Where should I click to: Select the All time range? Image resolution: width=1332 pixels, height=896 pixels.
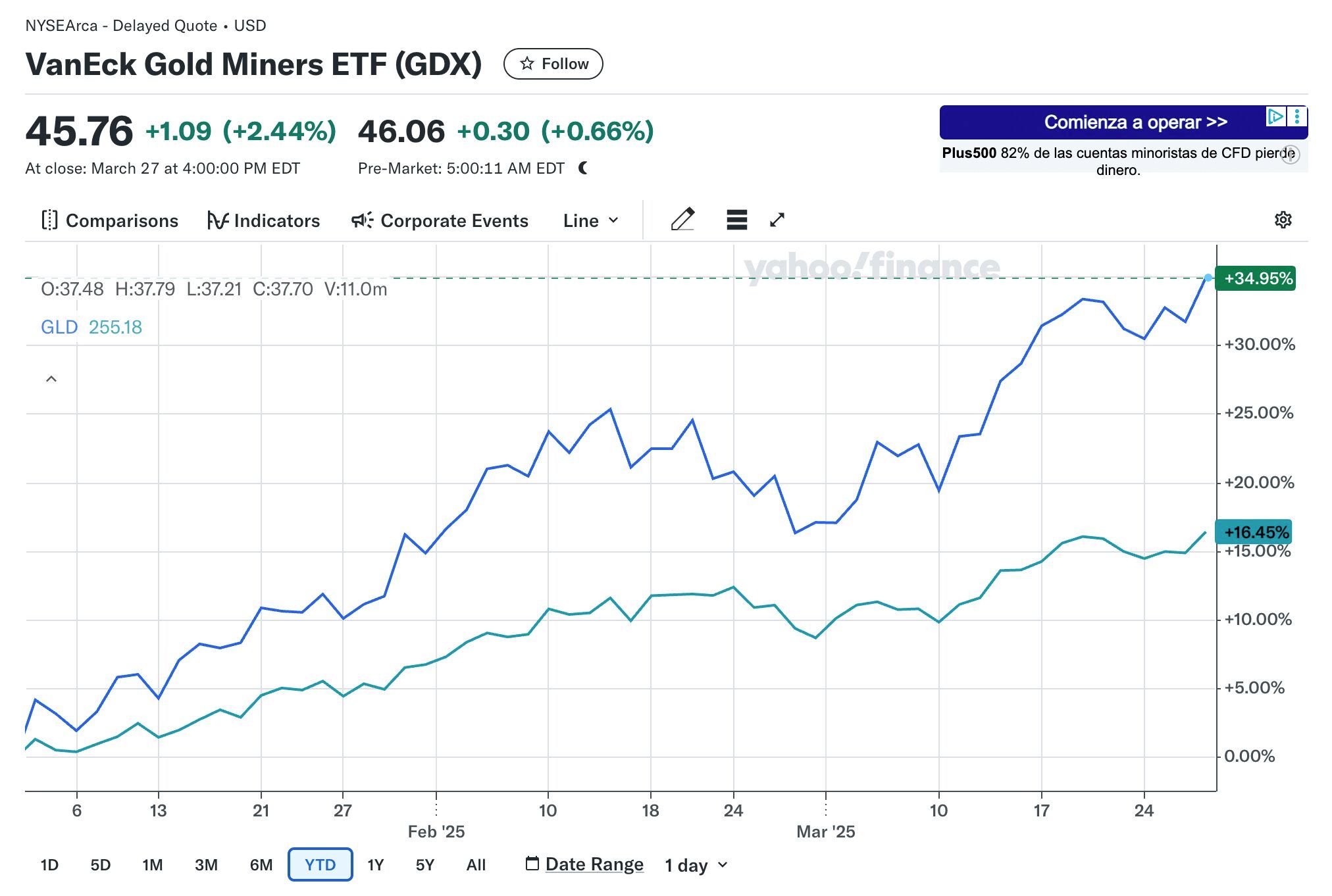tap(476, 864)
